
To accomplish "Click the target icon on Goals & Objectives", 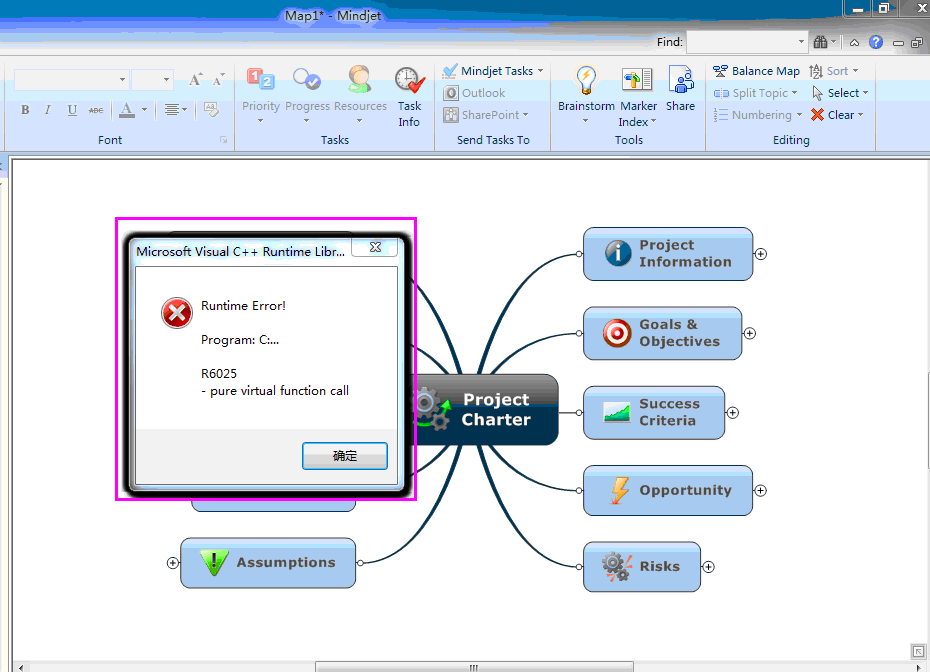I will pos(617,333).
